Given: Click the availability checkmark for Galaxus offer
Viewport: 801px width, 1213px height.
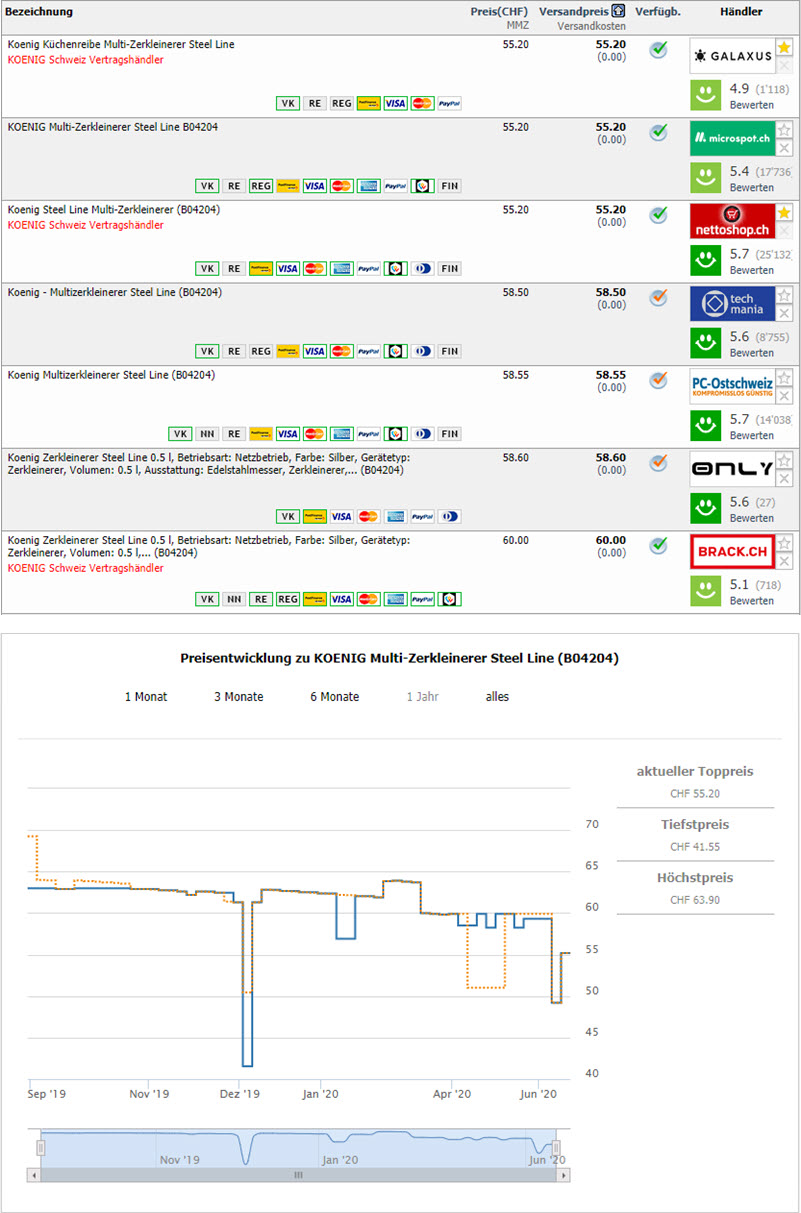Looking at the screenshot, I should [658, 49].
